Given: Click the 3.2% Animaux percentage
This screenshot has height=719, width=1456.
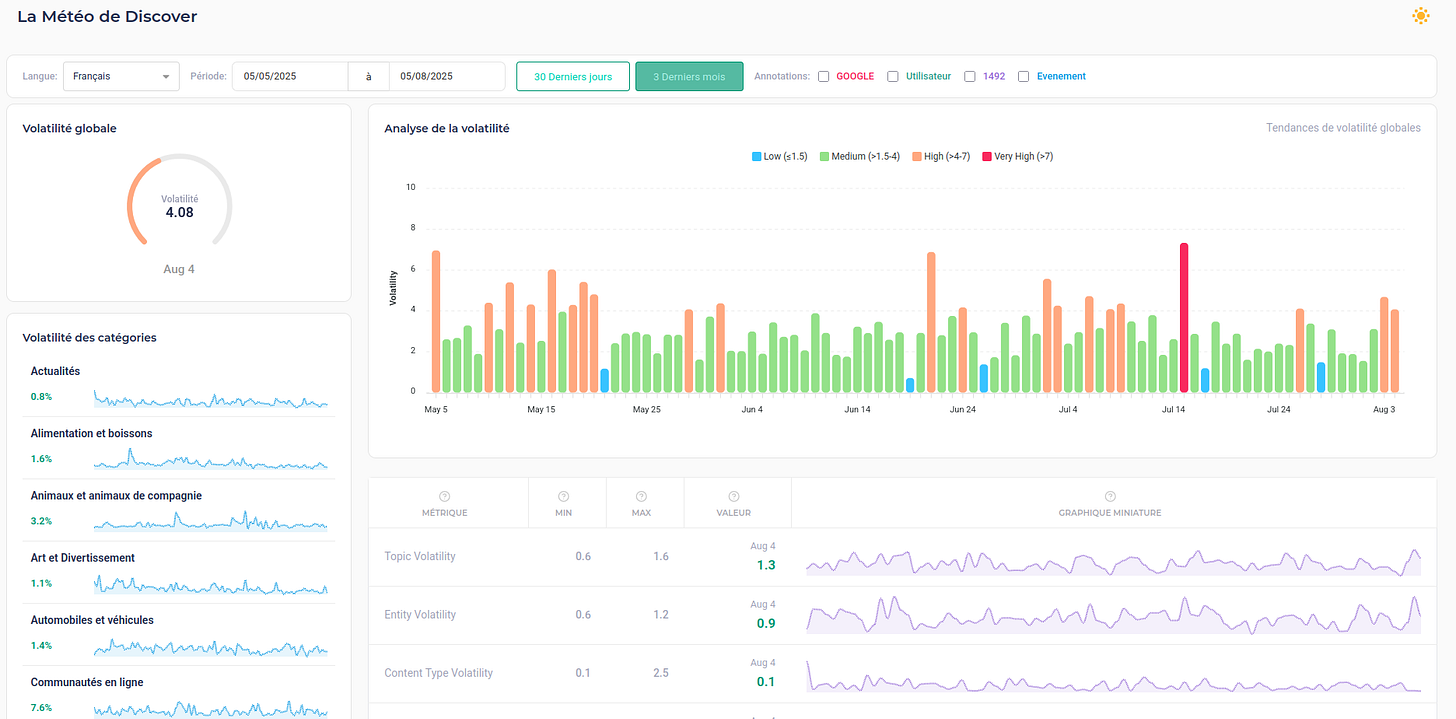Looking at the screenshot, I should [41, 521].
